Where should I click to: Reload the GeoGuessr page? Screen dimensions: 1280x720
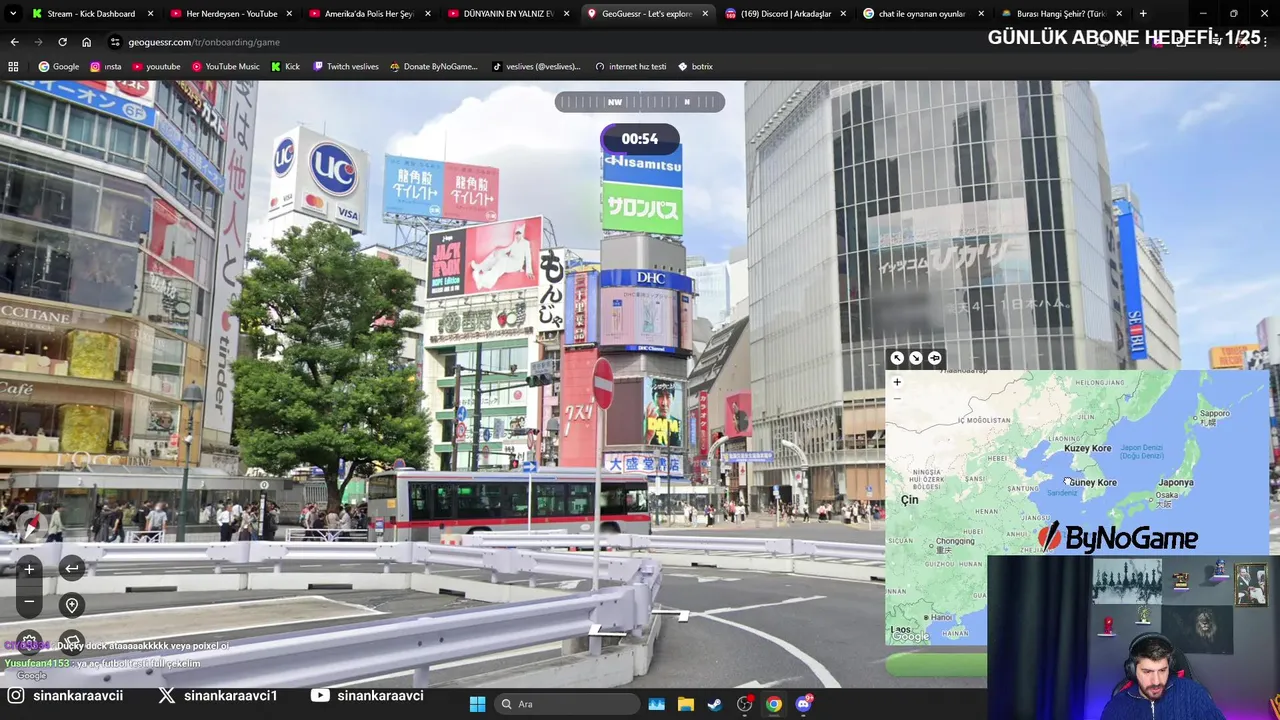click(x=62, y=42)
